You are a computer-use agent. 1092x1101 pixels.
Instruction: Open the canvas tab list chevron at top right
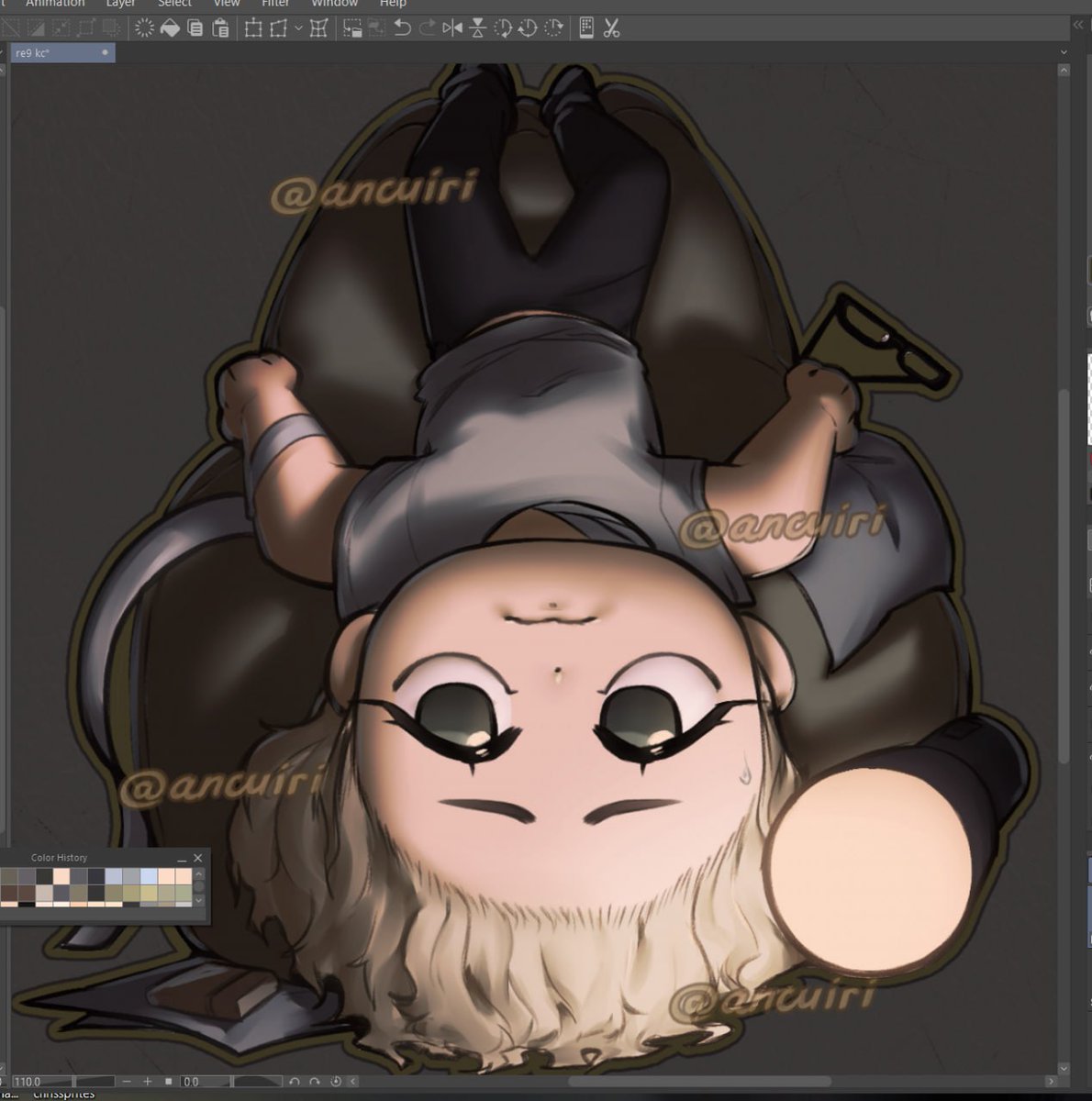point(1063,52)
